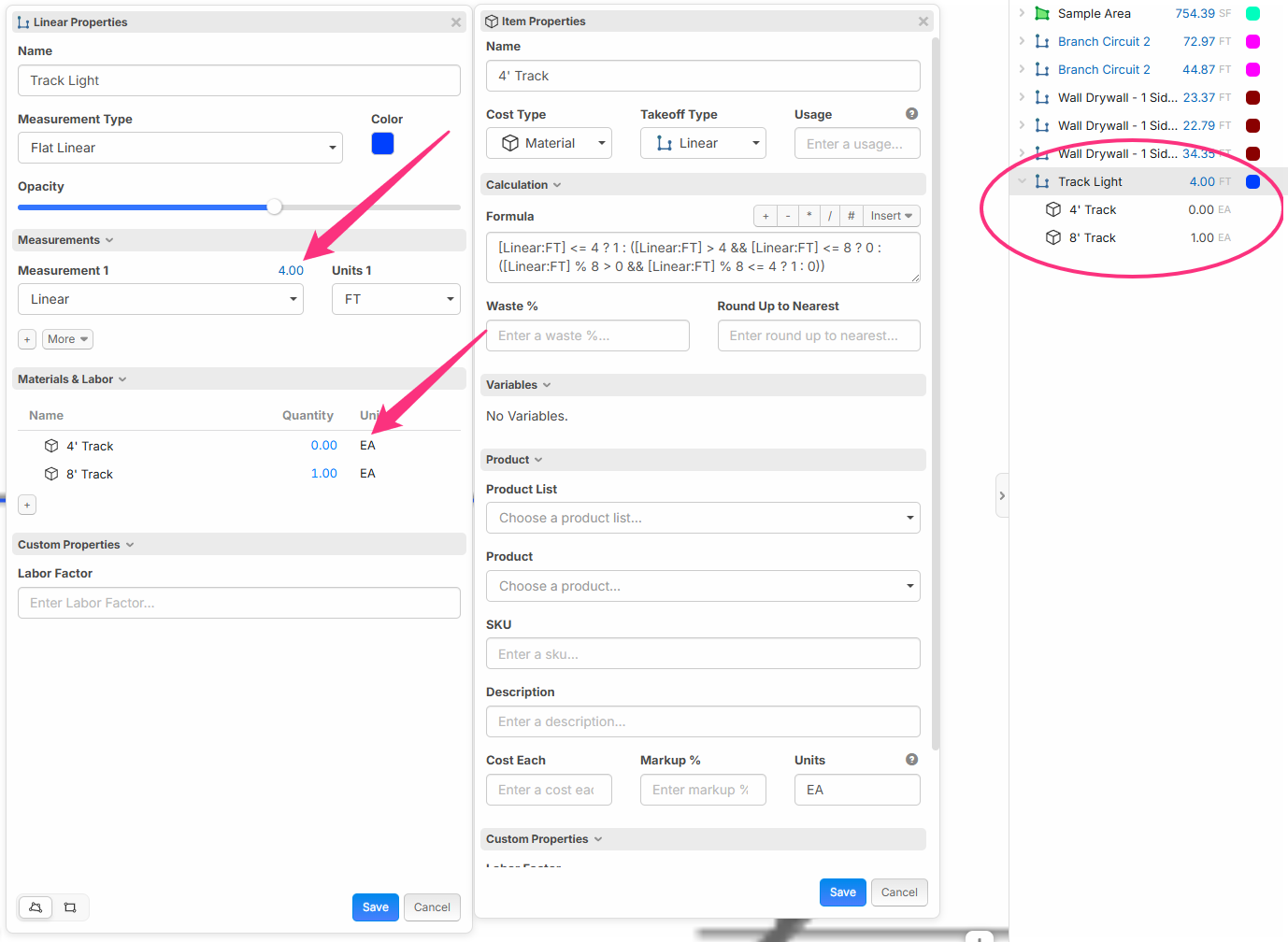1288x942 pixels.
Task: Open the Insert menu in formula toolbar
Action: 891,216
